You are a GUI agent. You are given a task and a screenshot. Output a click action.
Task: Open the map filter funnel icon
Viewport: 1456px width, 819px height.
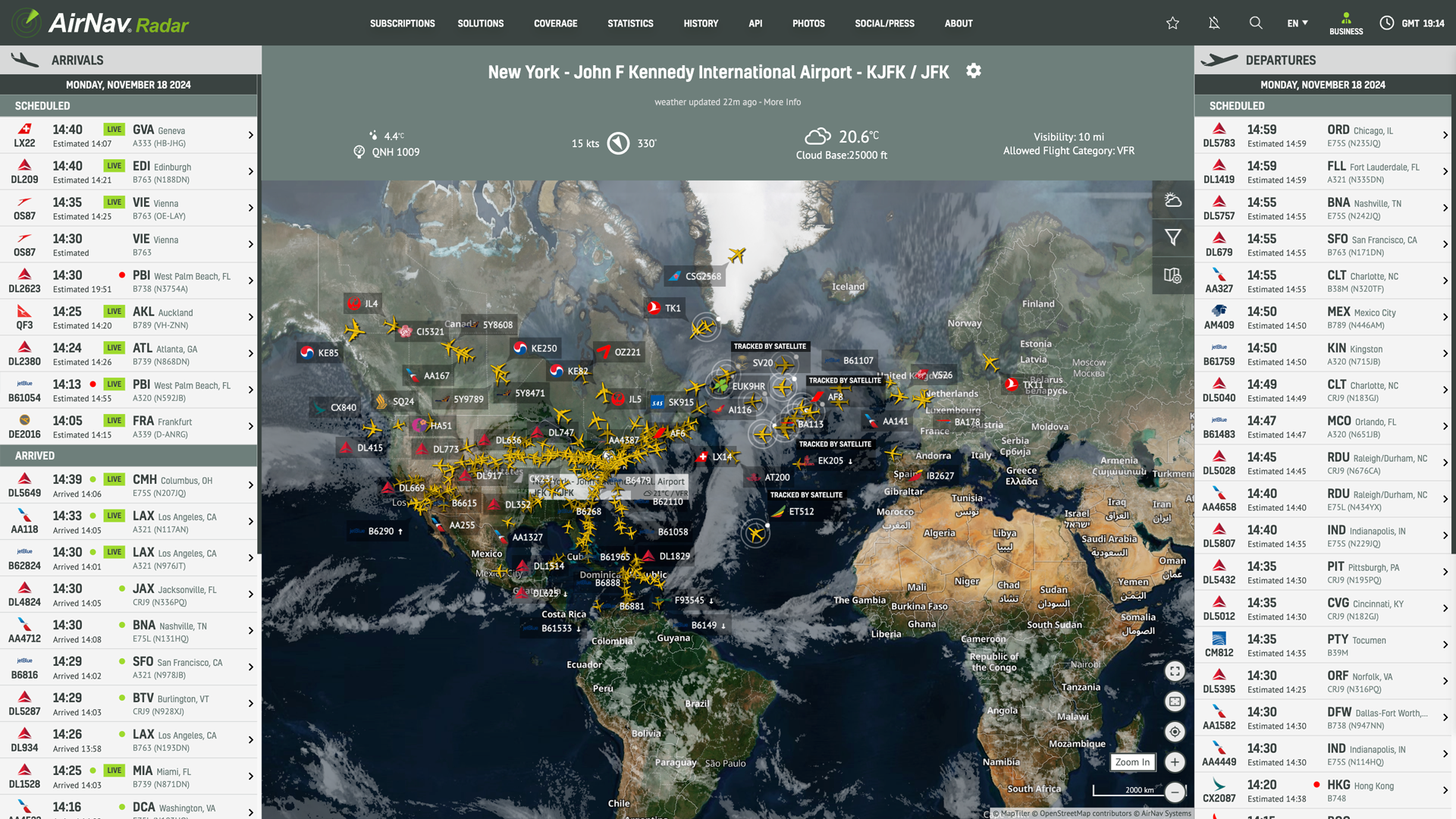[1172, 237]
